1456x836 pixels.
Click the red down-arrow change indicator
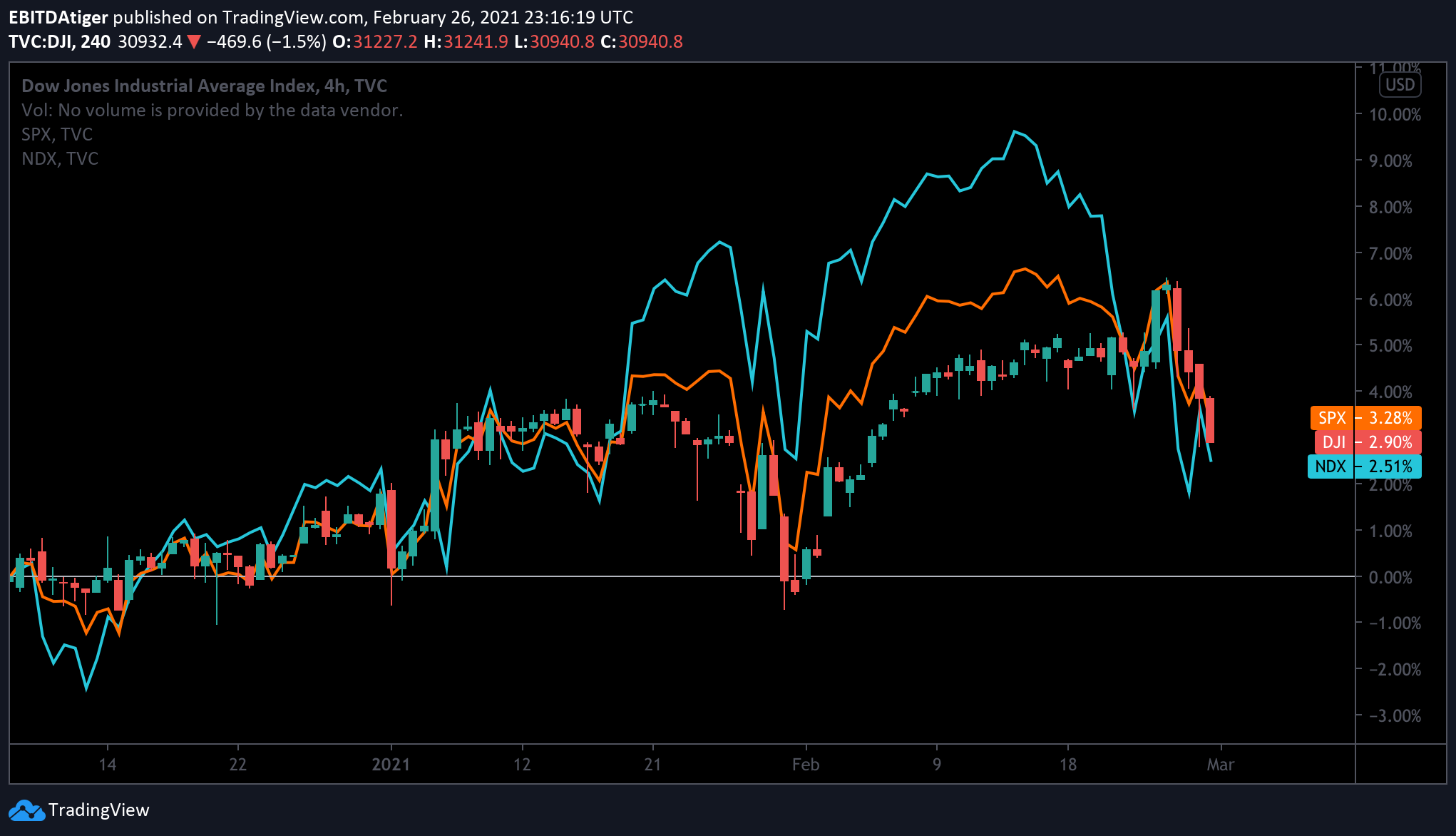click(194, 42)
